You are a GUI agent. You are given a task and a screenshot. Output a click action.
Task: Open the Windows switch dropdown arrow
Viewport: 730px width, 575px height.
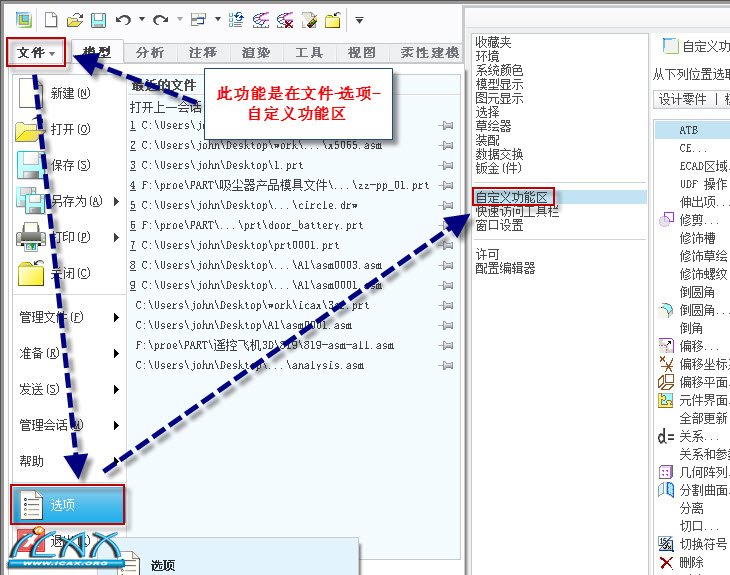tap(217, 20)
